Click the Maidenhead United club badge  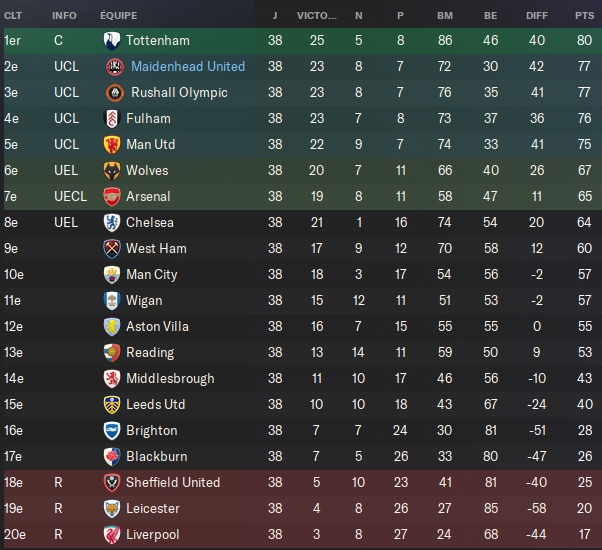click(x=113, y=66)
